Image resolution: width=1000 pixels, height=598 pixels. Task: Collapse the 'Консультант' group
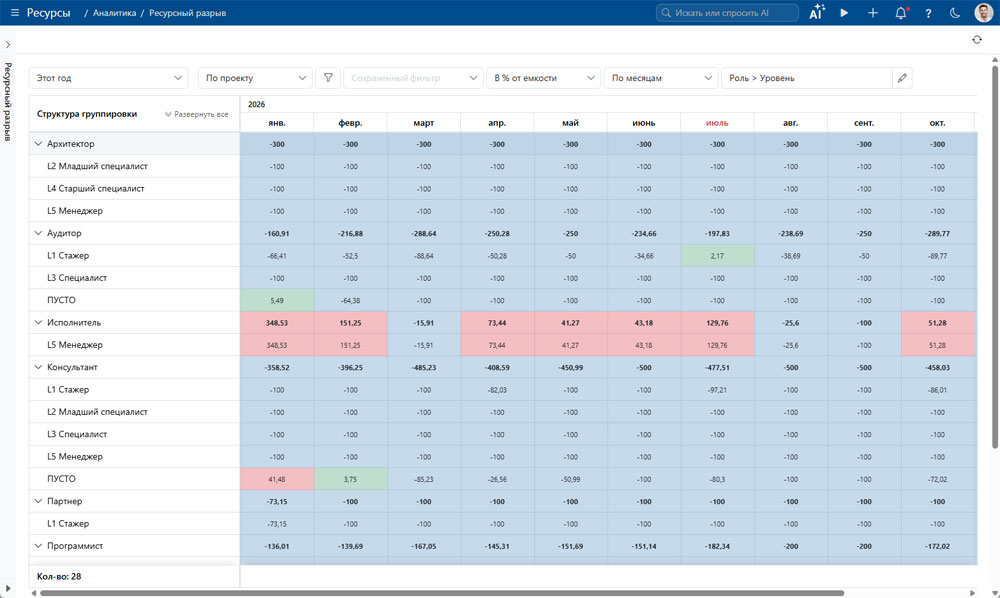38,367
